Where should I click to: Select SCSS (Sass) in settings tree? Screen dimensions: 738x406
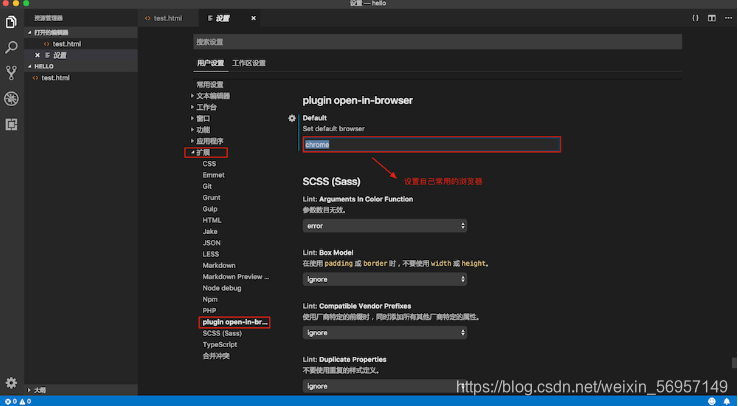pyautogui.click(x=222, y=333)
